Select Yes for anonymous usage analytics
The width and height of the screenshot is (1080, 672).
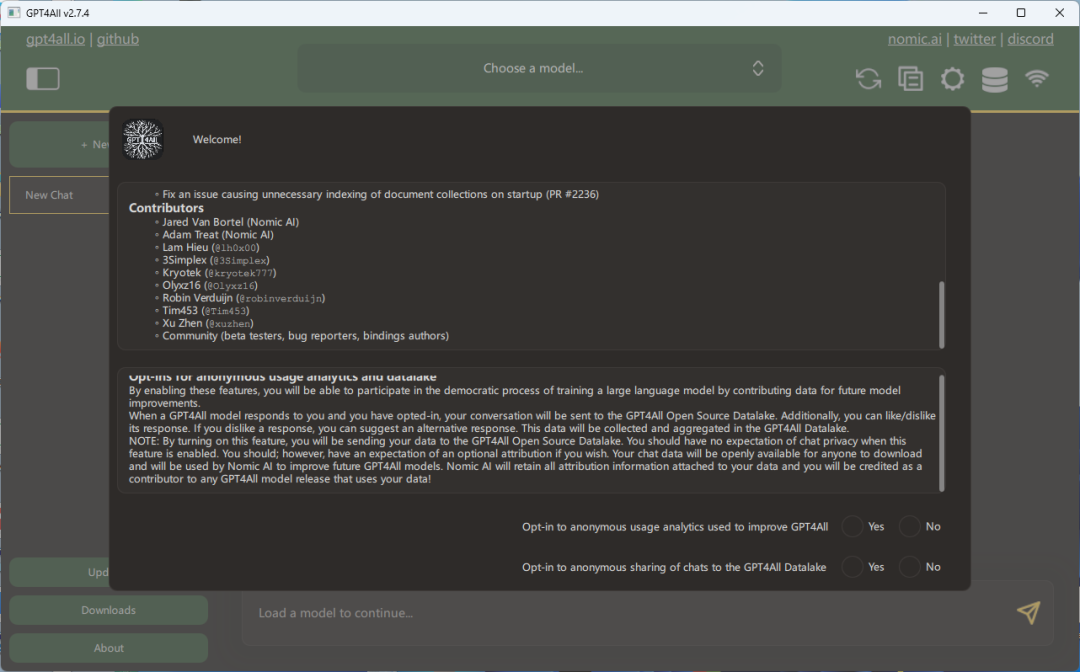[x=852, y=527]
